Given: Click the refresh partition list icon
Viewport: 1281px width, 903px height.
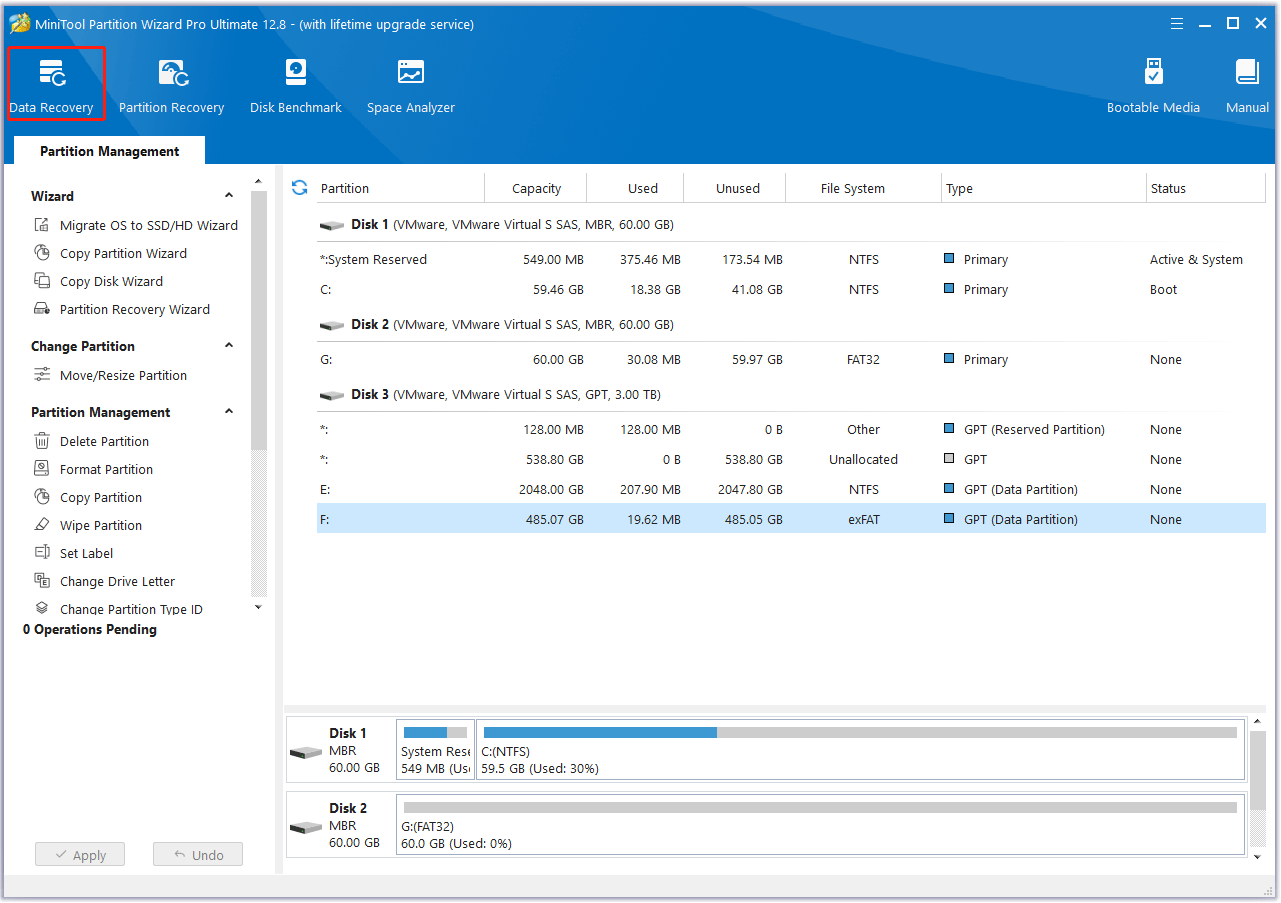Looking at the screenshot, I should tap(299, 188).
